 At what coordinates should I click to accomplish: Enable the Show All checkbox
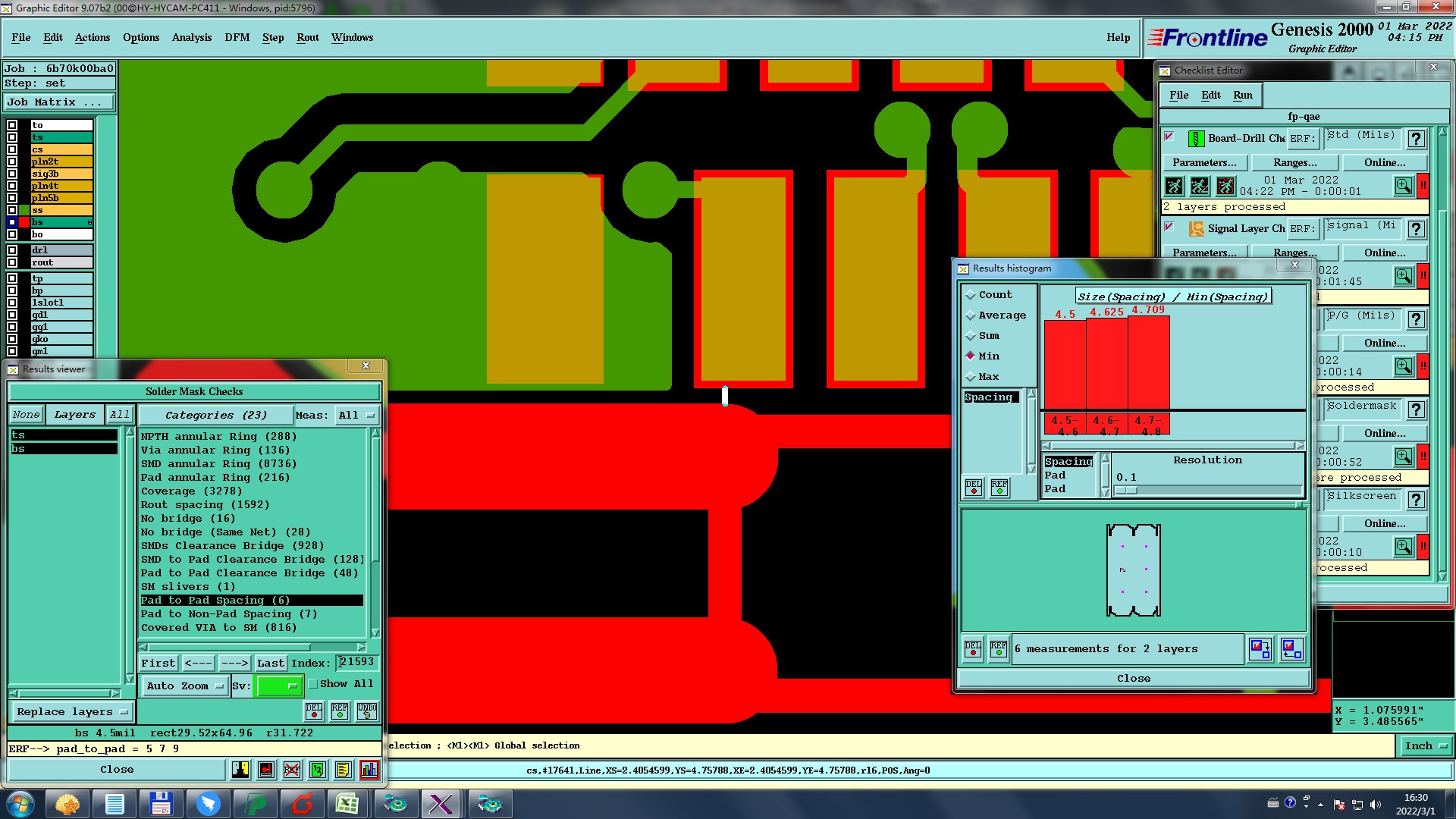[312, 684]
